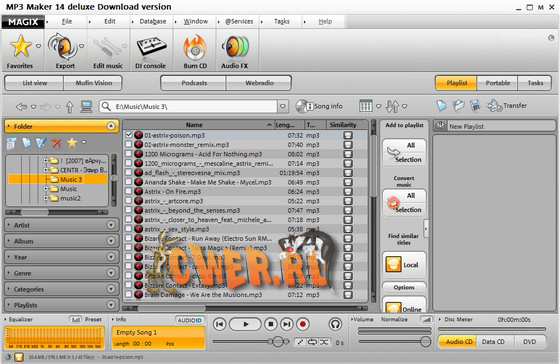Check the 02-astrix-monster_remix.mp3 checkbox

pyautogui.click(x=129, y=144)
